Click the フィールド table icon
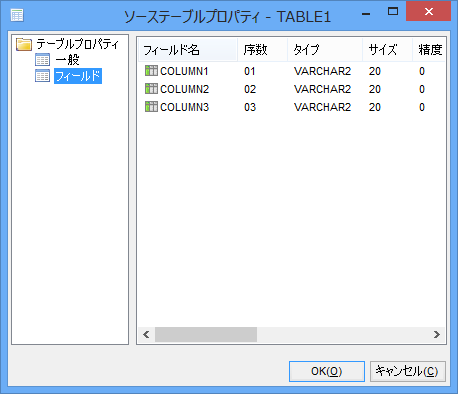This screenshot has width=458, height=394. 42,76
